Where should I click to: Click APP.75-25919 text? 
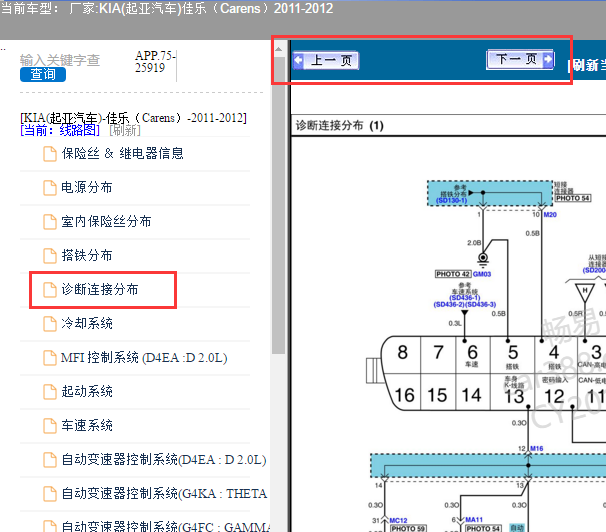(x=155, y=62)
